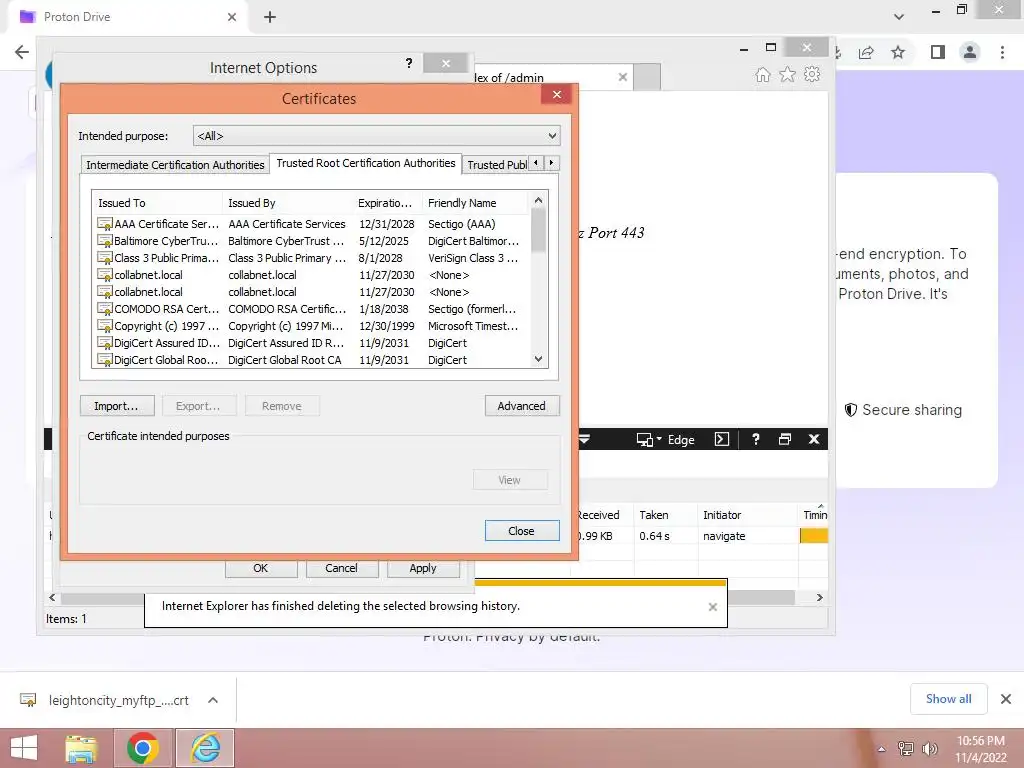This screenshot has width=1024, height=768.
Task: Click Show all downloads
Action: pos(948,699)
